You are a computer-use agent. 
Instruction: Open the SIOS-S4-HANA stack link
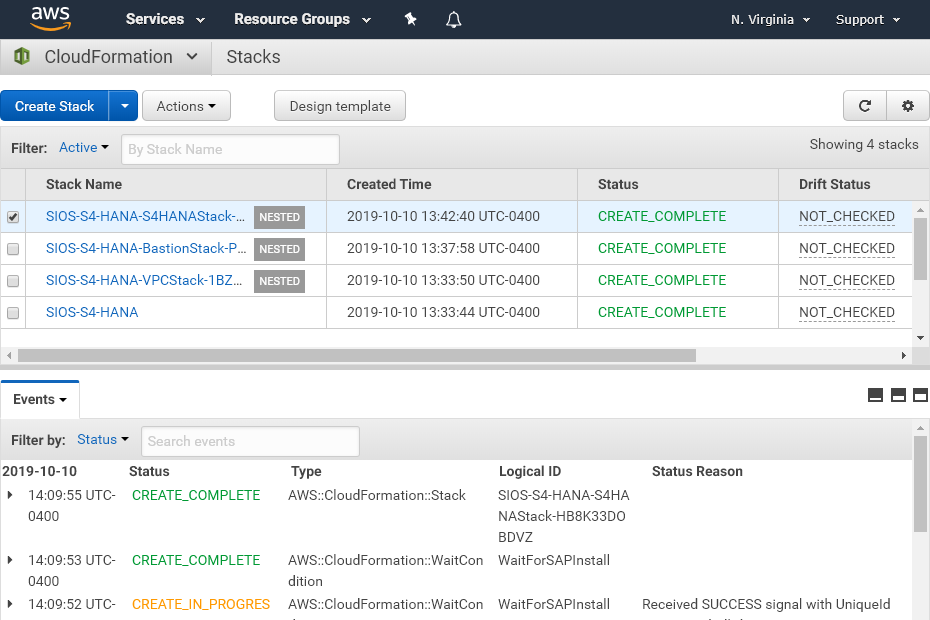pos(92,312)
